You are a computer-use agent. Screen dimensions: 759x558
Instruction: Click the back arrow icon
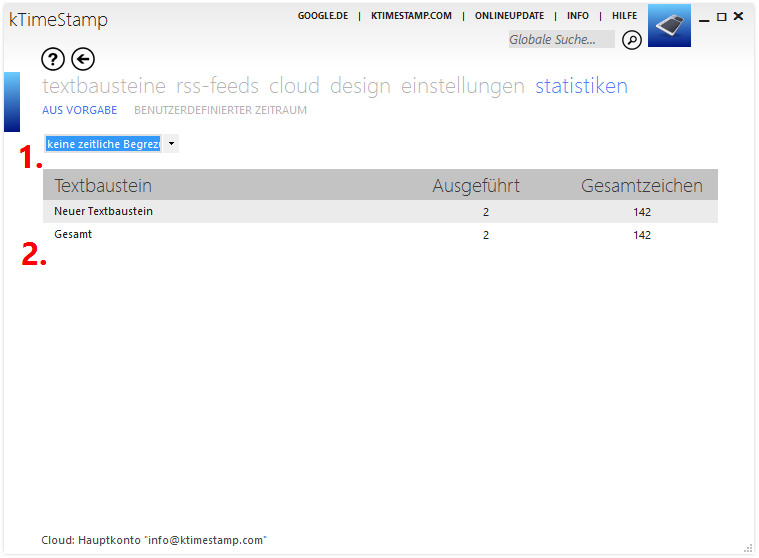[83, 60]
